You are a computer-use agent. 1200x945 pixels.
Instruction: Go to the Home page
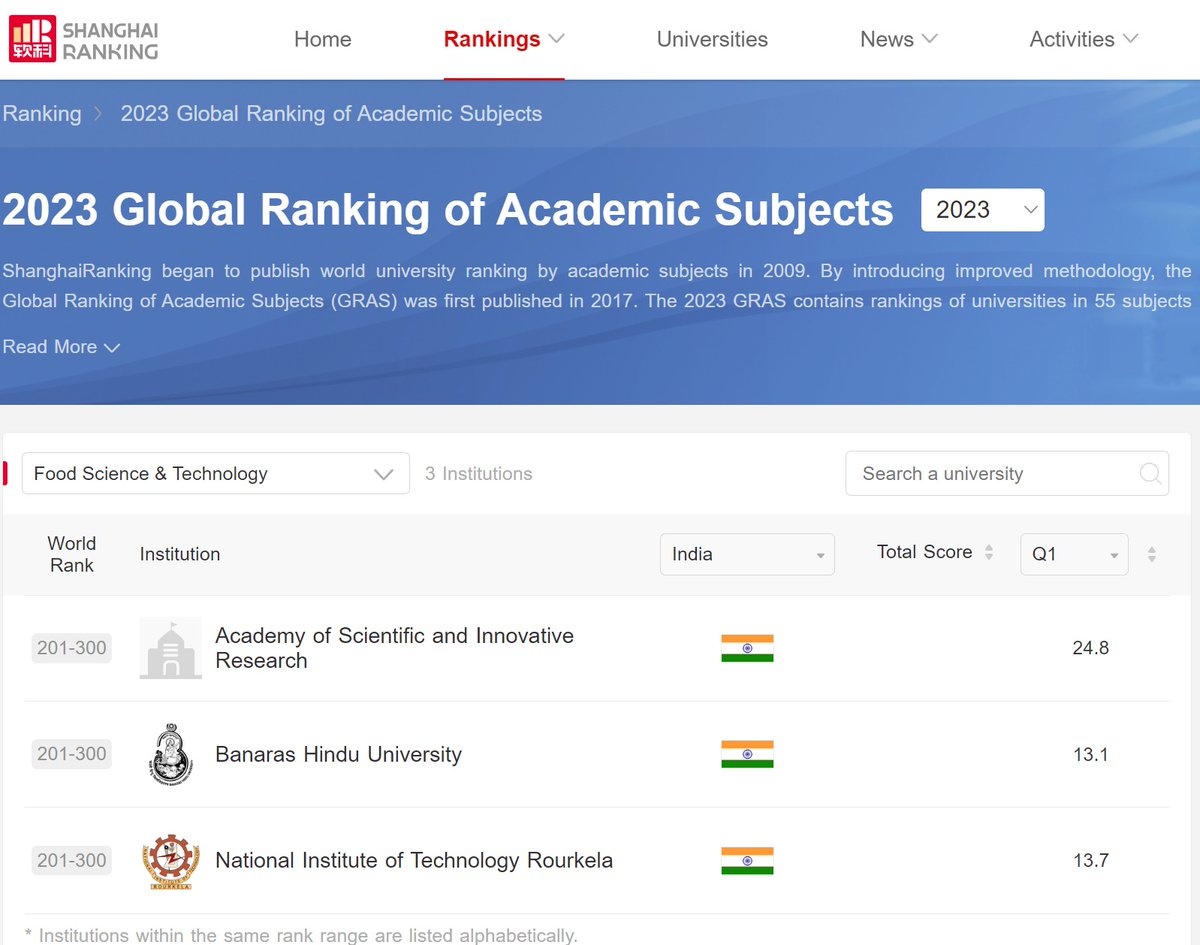coord(323,40)
